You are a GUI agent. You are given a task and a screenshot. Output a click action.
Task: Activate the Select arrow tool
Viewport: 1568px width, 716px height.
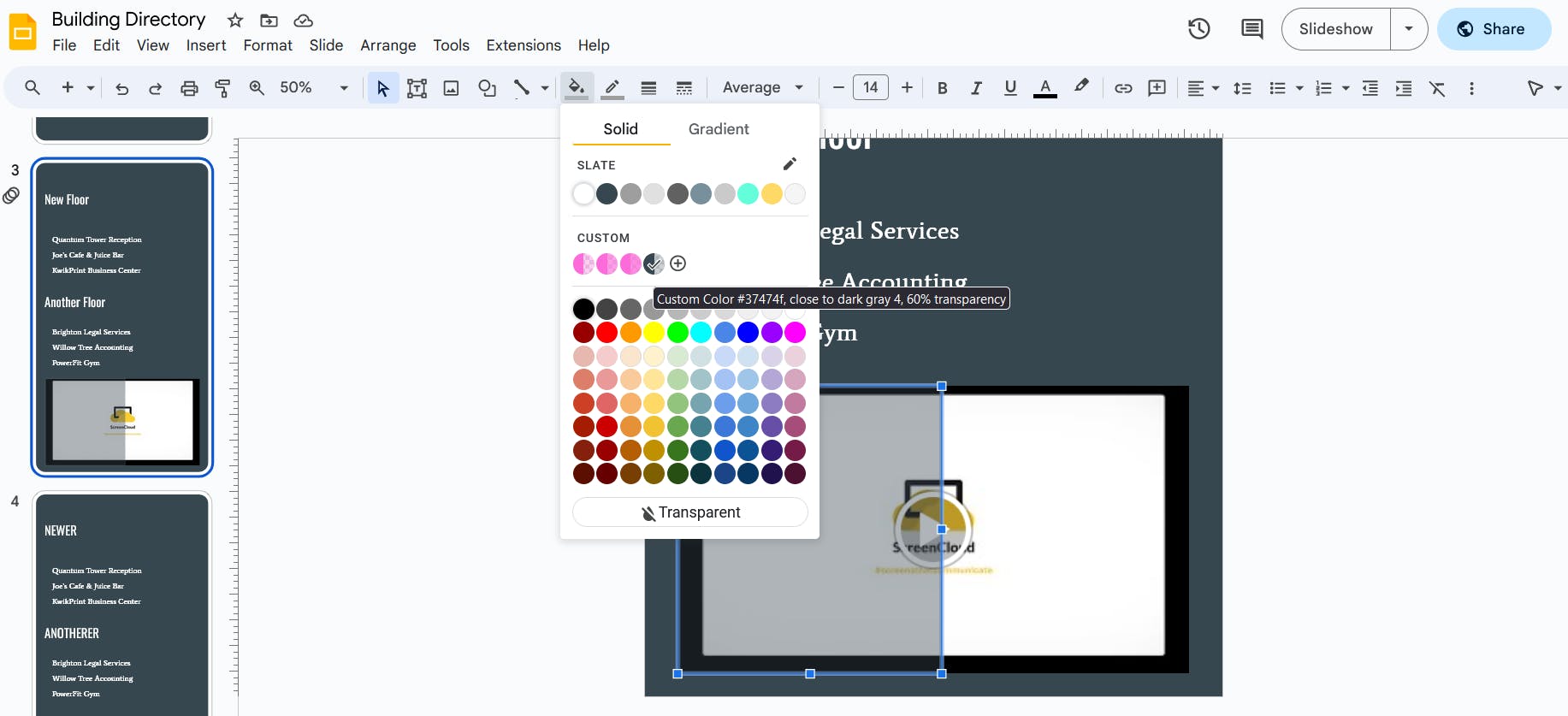point(382,88)
